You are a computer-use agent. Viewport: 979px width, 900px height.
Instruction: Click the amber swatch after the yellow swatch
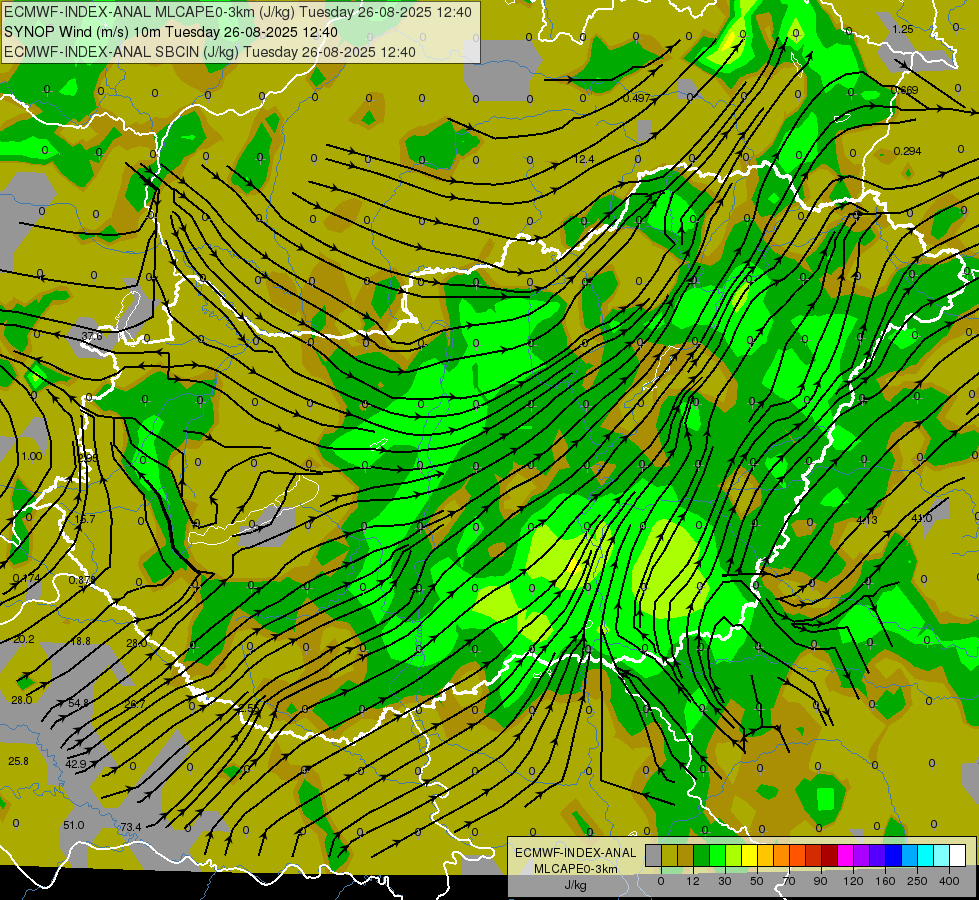765,855
